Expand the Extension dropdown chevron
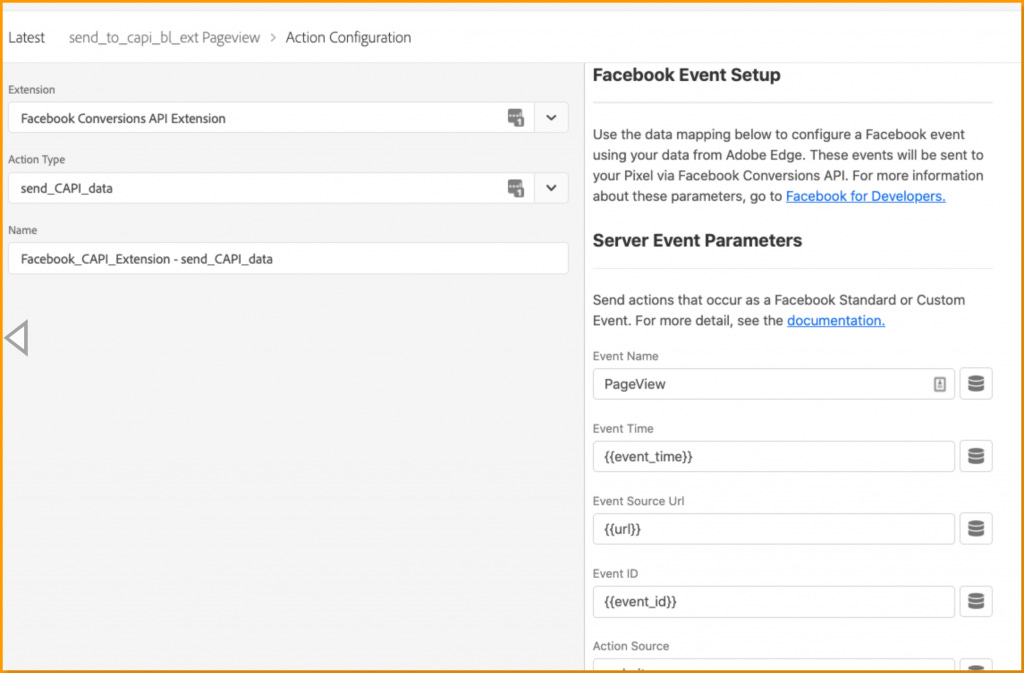This screenshot has width=1024, height=673. pos(551,117)
